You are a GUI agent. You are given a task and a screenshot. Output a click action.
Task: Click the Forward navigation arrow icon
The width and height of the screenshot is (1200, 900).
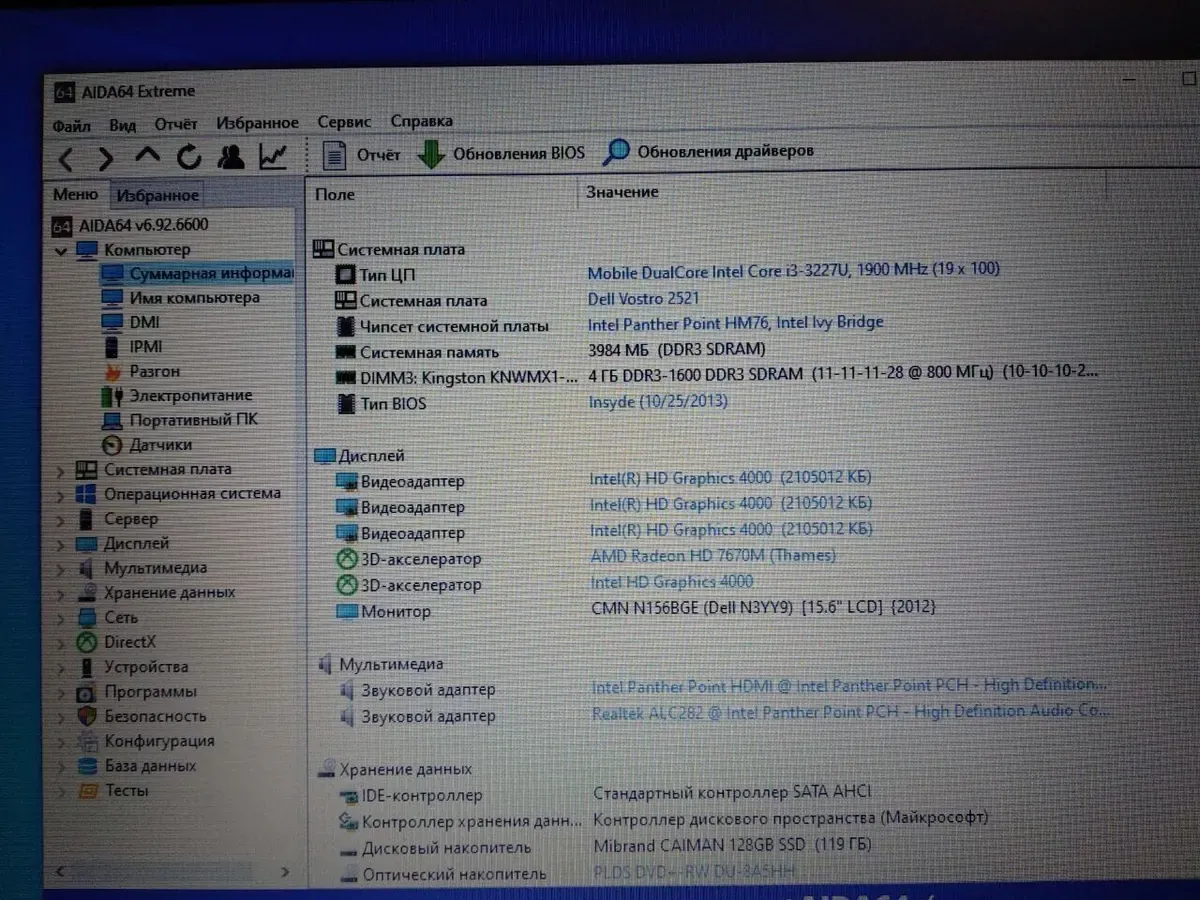106,158
